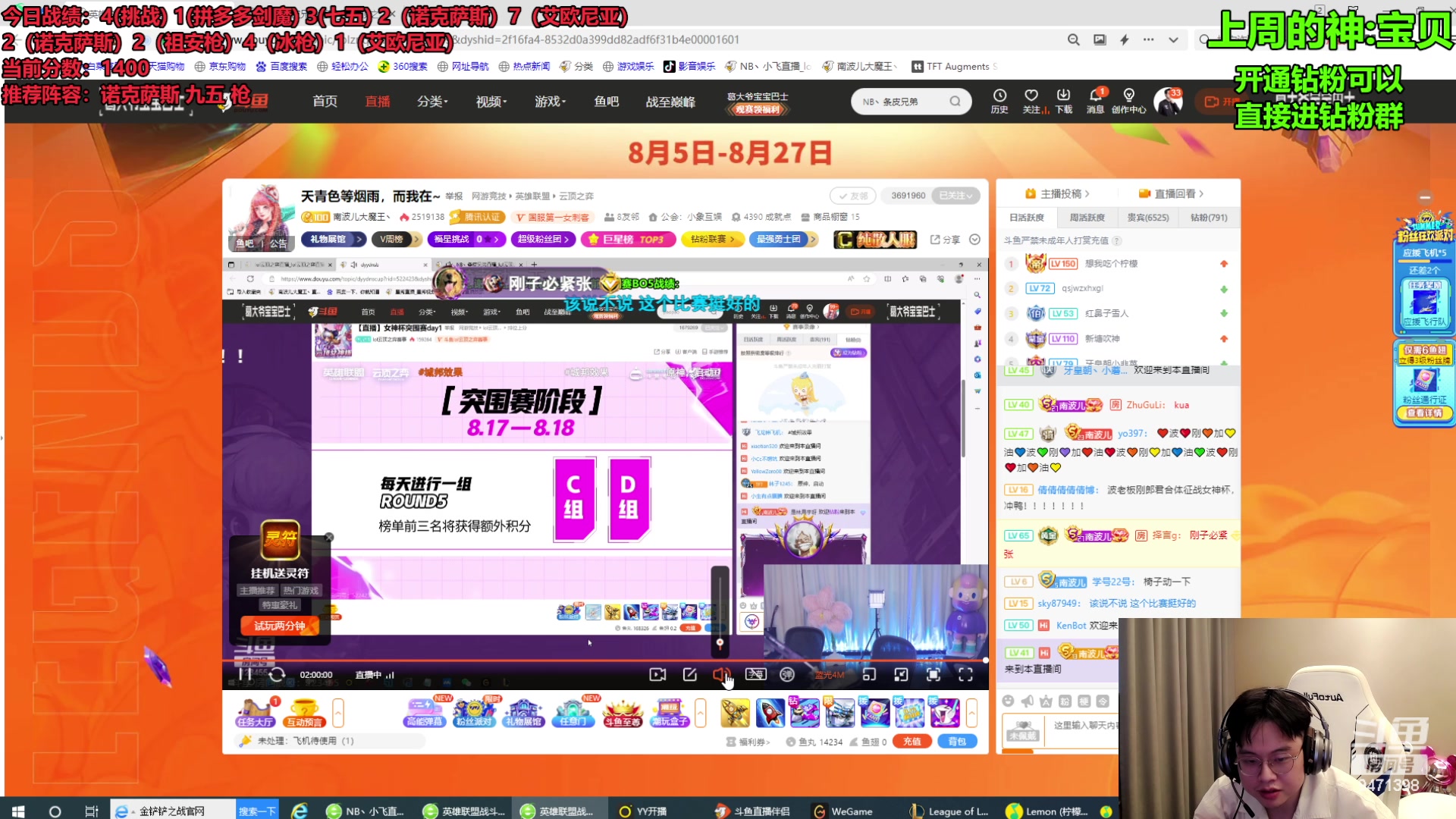Image resolution: width=1456 pixels, height=819 pixels.
Task: Open 巨星榜 TOP3 ranking
Action: [628, 240]
